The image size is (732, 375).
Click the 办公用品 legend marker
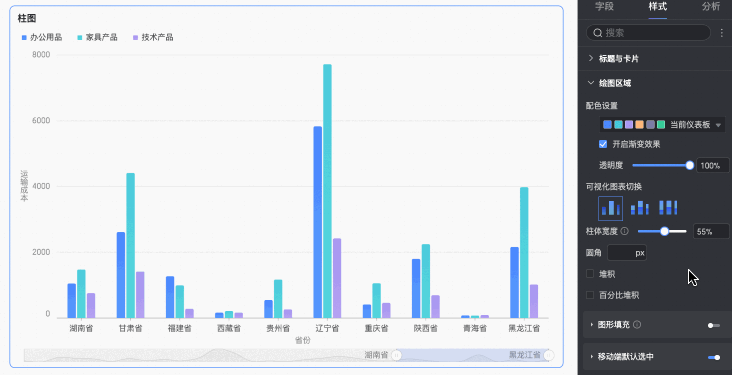pyautogui.click(x=24, y=37)
